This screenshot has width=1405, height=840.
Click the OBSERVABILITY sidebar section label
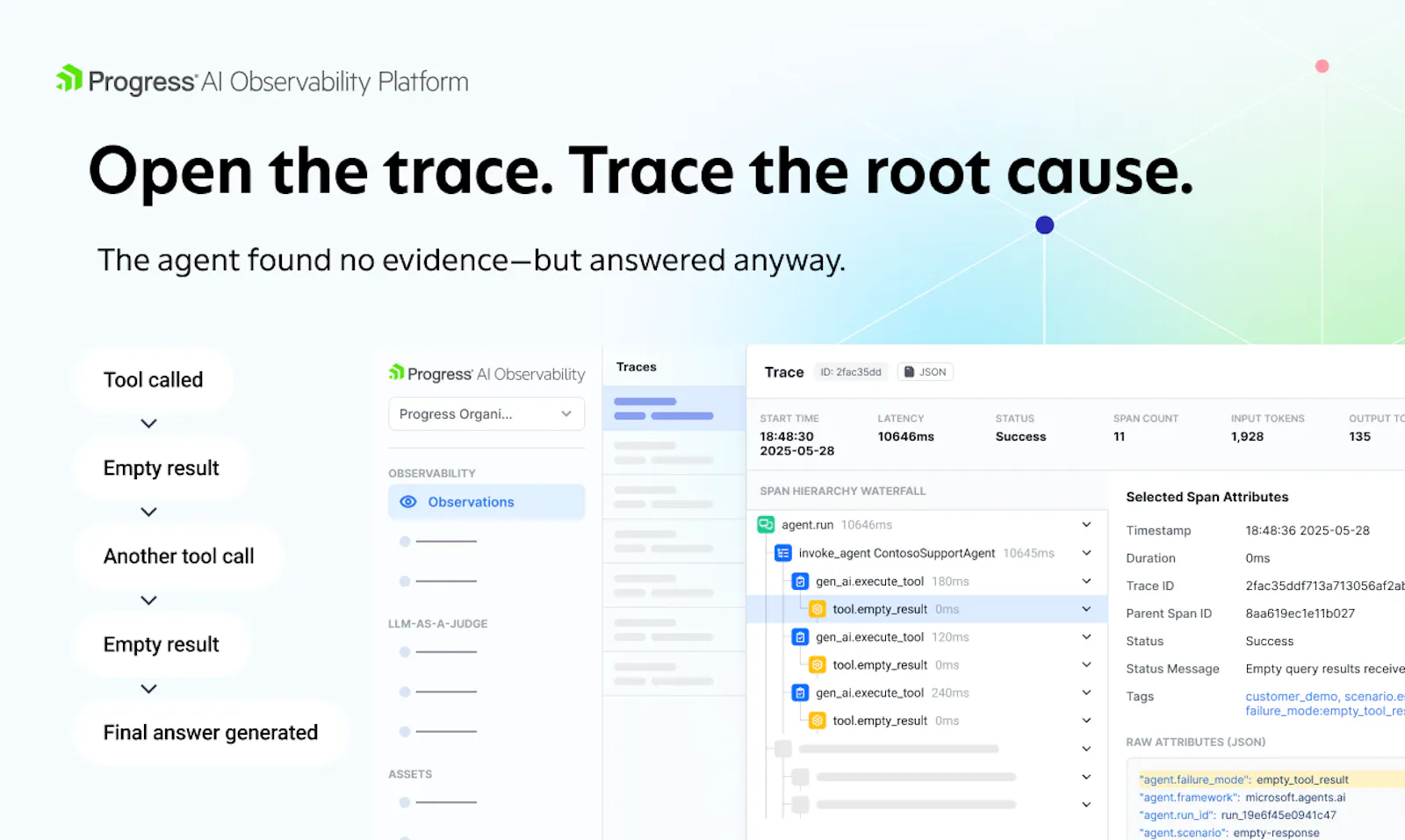432,473
